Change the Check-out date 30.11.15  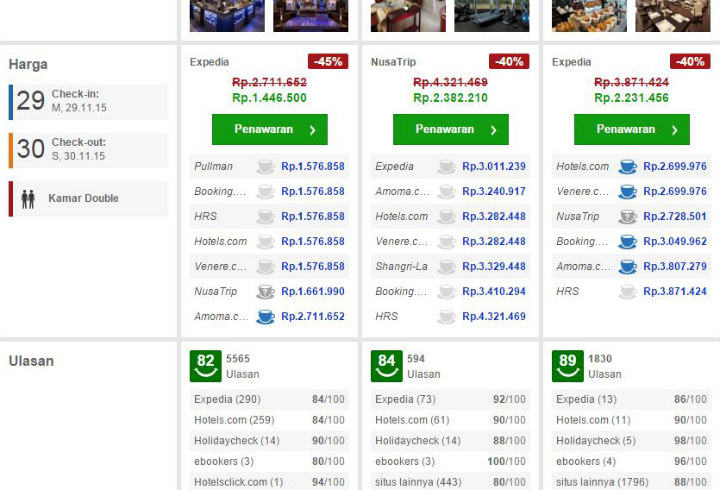[x=88, y=150]
